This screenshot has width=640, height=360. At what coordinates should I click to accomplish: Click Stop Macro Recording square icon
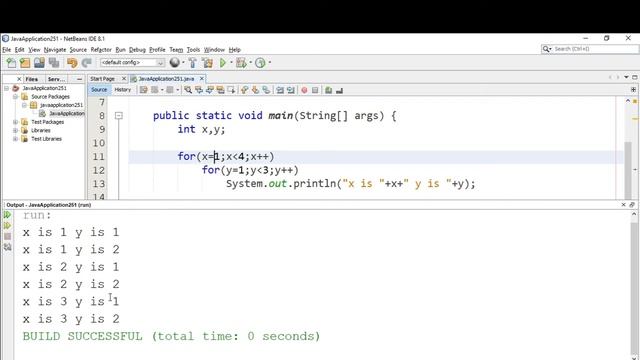(315, 90)
